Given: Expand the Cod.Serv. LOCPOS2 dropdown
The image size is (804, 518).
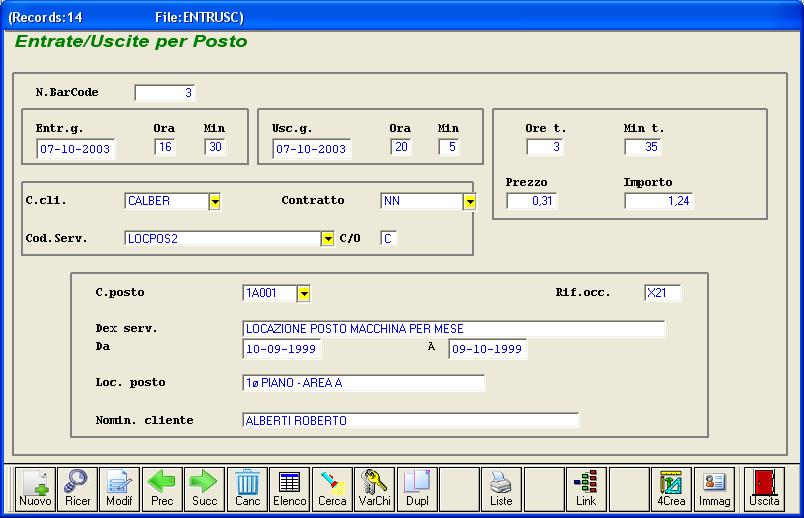Looking at the screenshot, I should click(x=327, y=239).
